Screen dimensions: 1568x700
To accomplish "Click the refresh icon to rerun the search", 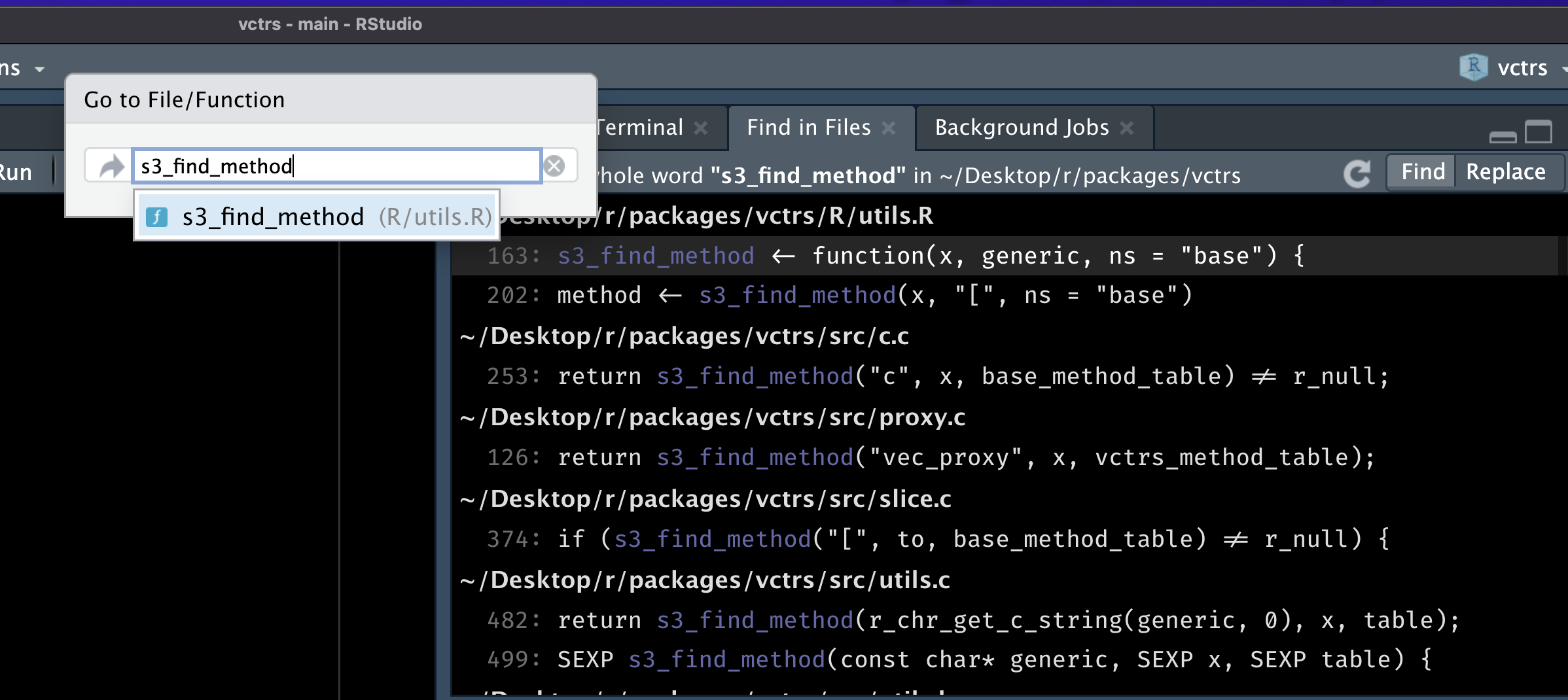I will (1359, 173).
